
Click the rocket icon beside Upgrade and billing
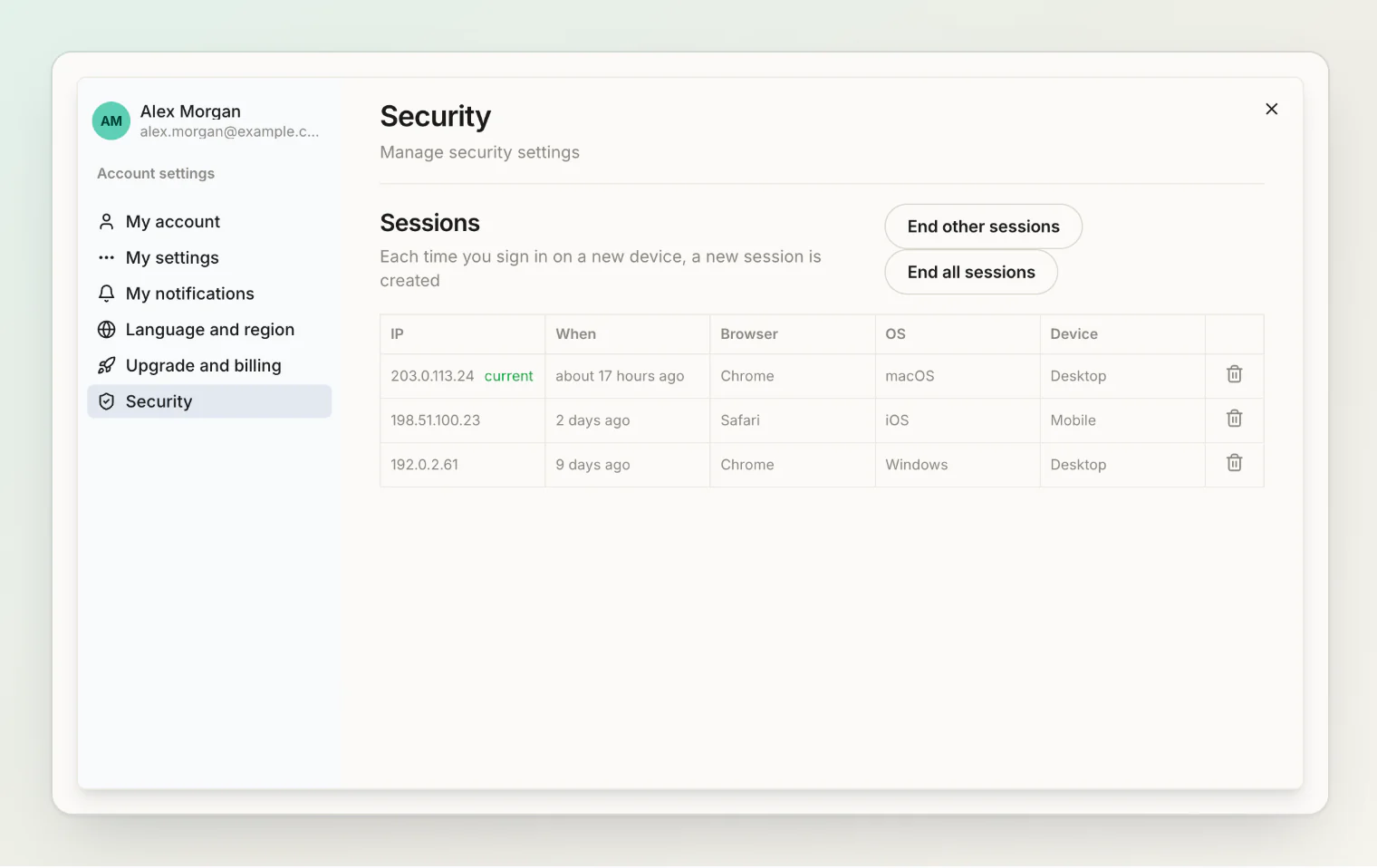click(106, 365)
